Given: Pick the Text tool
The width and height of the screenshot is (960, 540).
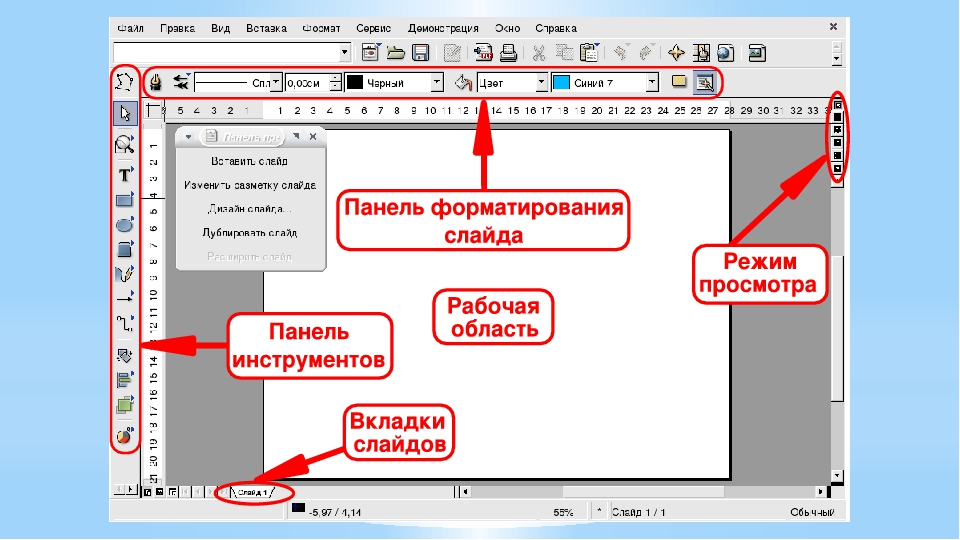Looking at the screenshot, I should (125, 174).
